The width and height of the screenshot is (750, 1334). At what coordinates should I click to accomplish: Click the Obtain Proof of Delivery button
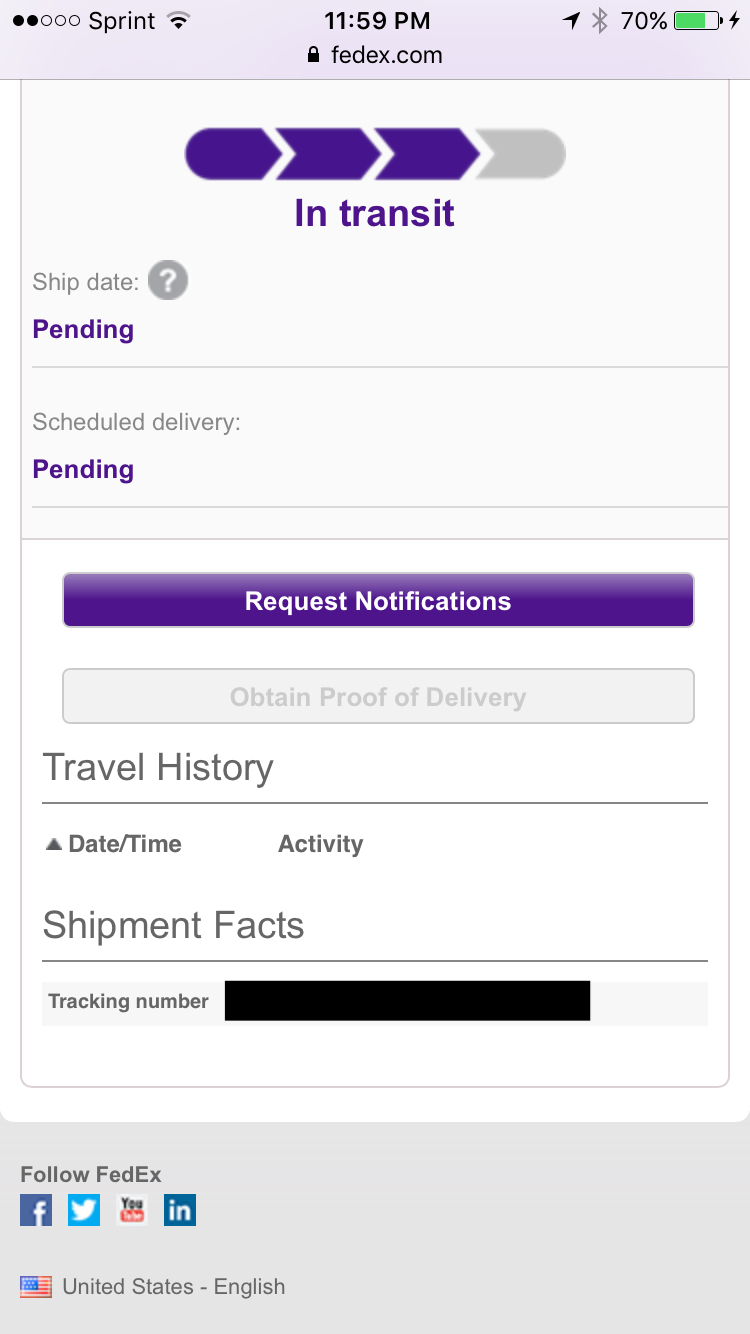pos(378,696)
